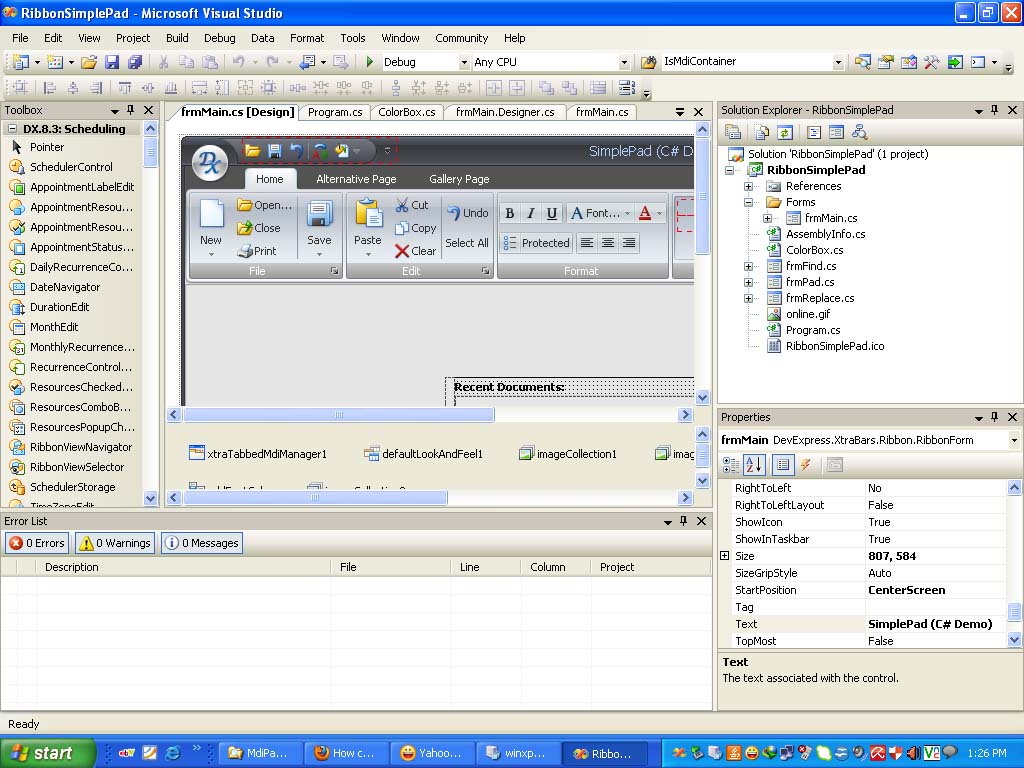Click the align right icon in Format group
This screenshot has width=1024, height=768.
pyautogui.click(x=629, y=243)
